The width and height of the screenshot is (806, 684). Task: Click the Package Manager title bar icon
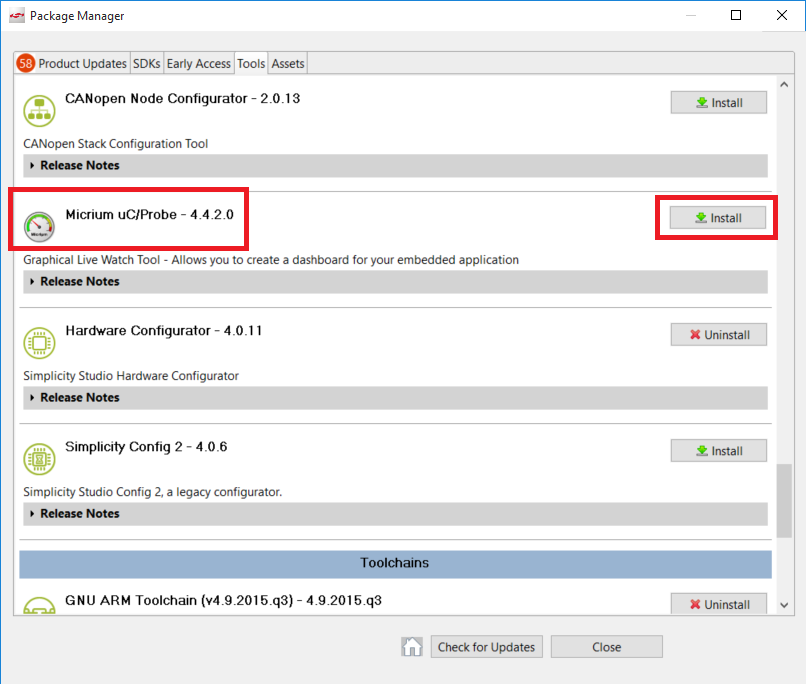15,15
